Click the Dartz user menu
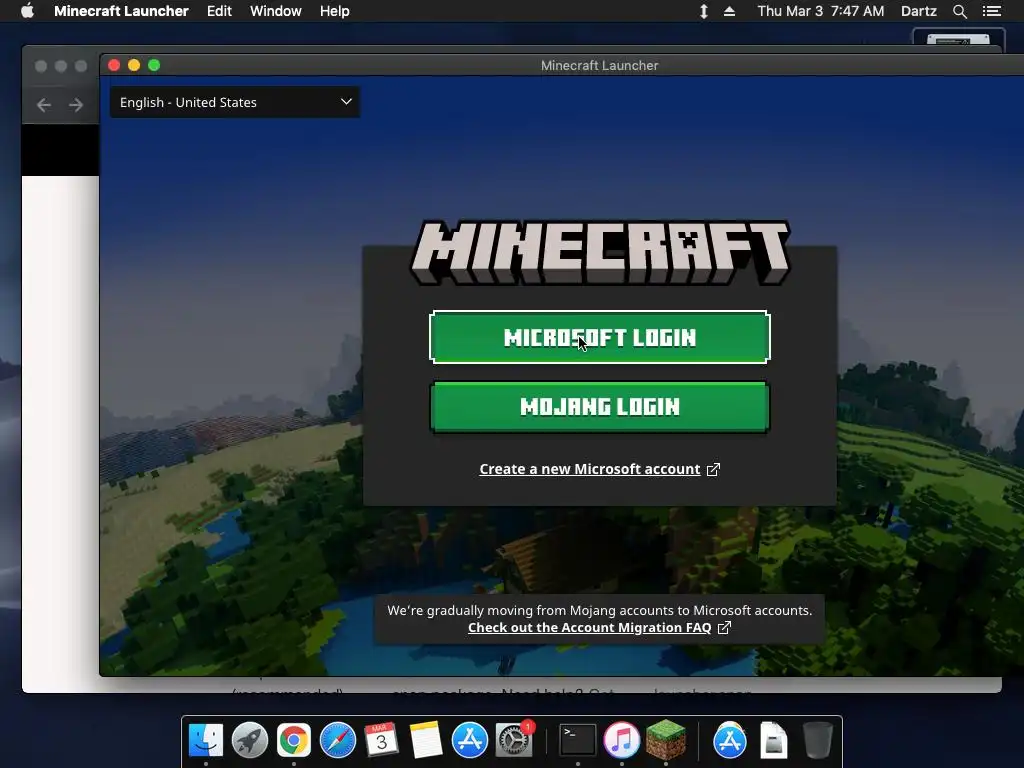 pyautogui.click(x=918, y=11)
